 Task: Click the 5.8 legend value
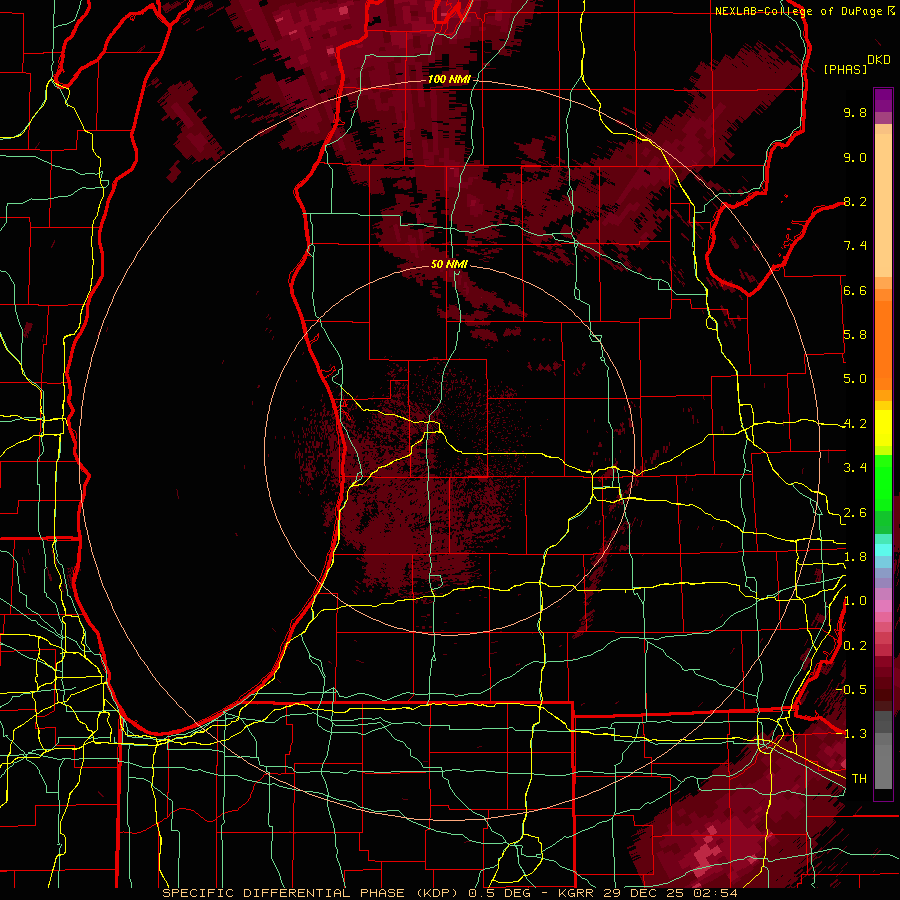[x=855, y=335]
